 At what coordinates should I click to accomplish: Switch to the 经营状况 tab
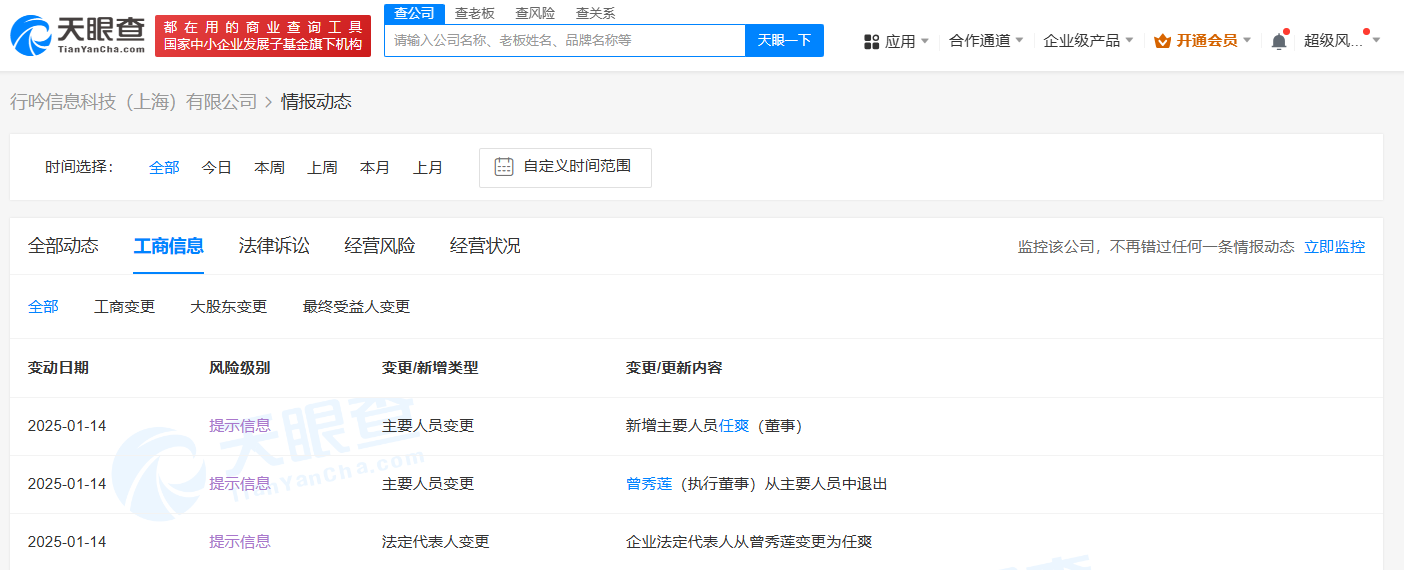pos(485,246)
